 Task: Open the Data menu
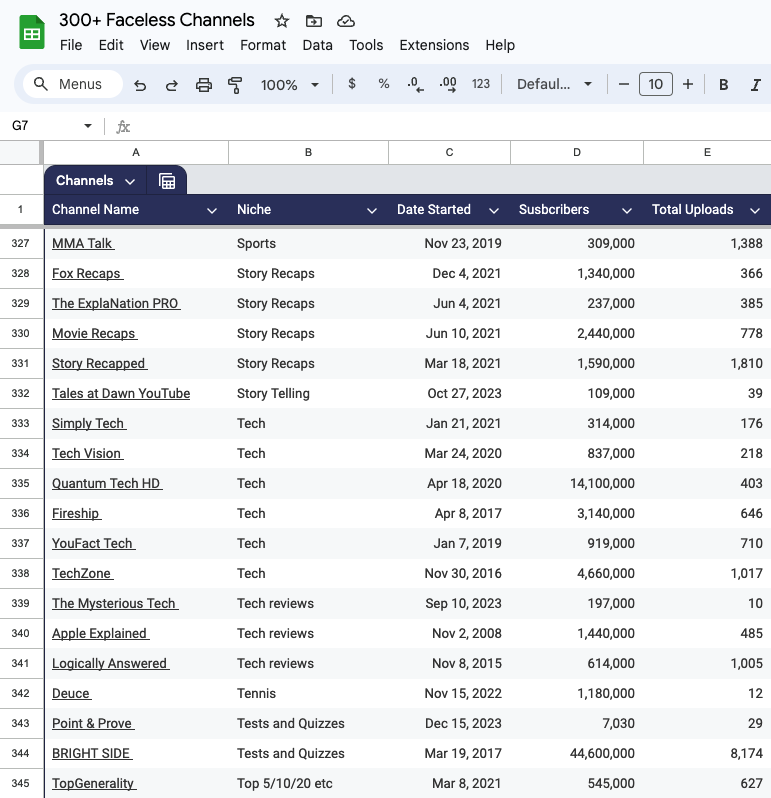pos(317,45)
